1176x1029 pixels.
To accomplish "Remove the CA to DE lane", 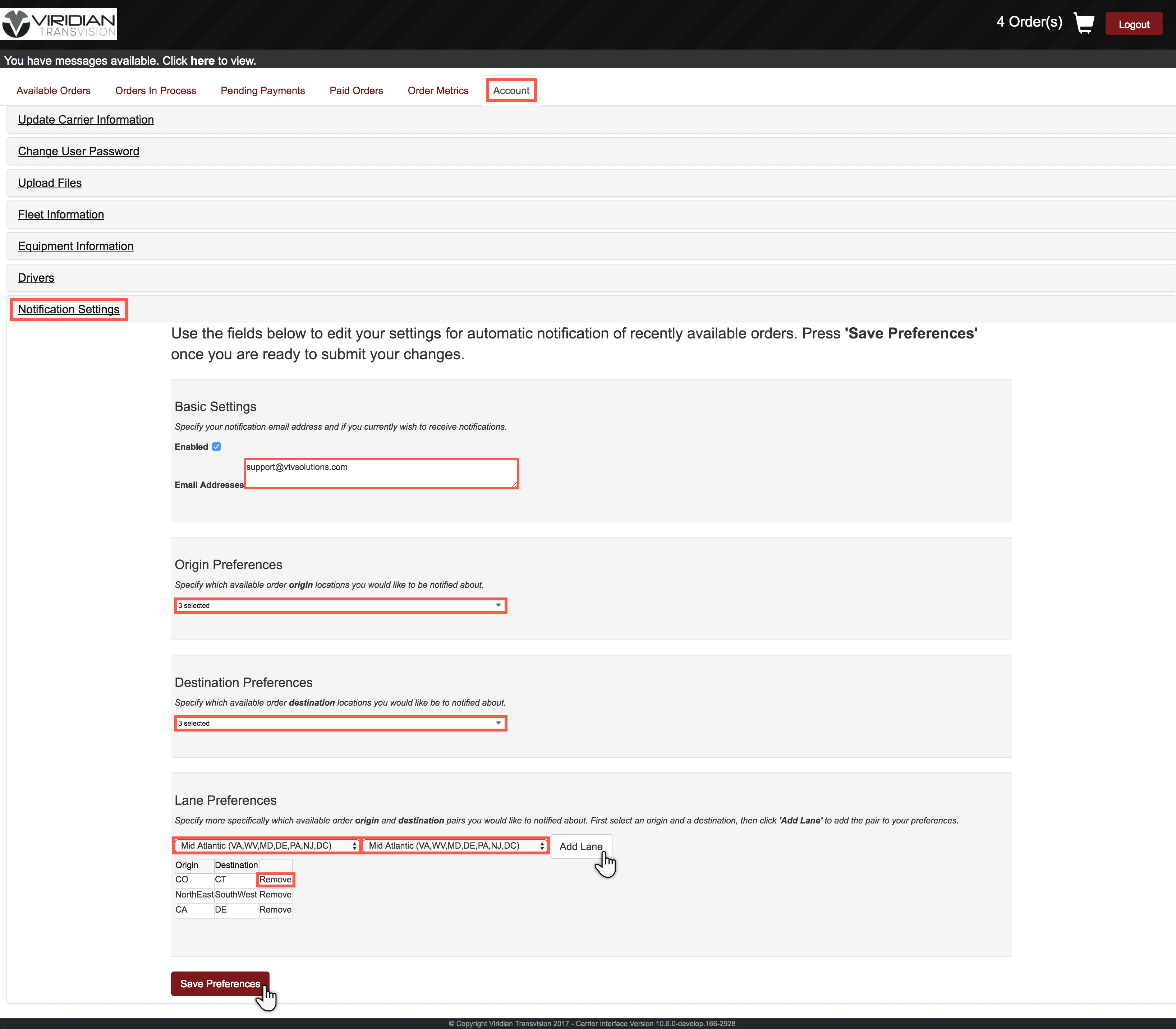I will 275,910.
